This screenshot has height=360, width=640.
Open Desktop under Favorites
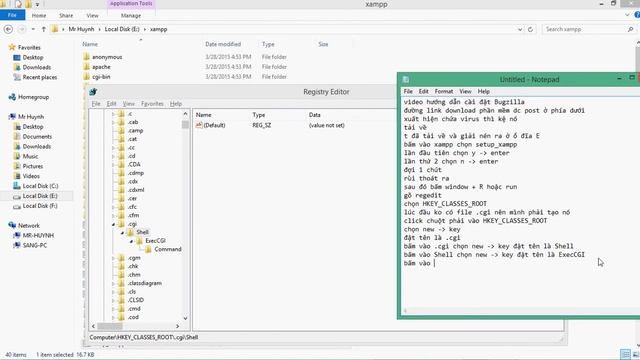pyautogui.click(x=33, y=58)
